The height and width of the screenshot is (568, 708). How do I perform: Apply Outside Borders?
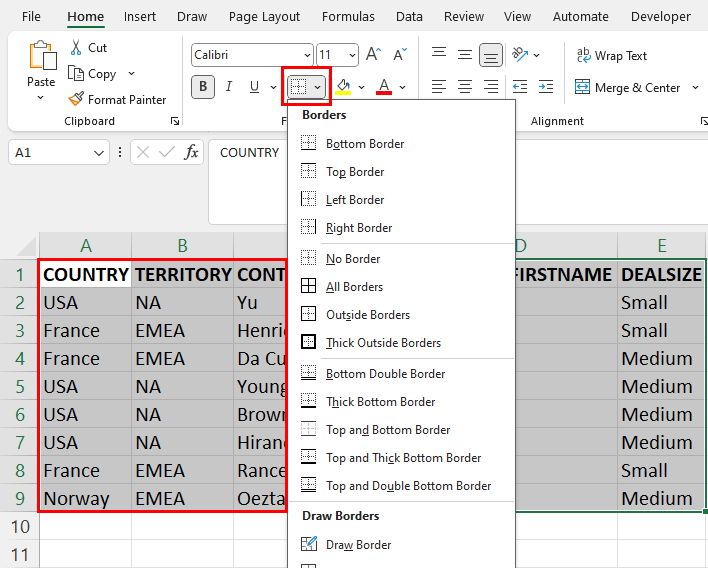coord(401,315)
